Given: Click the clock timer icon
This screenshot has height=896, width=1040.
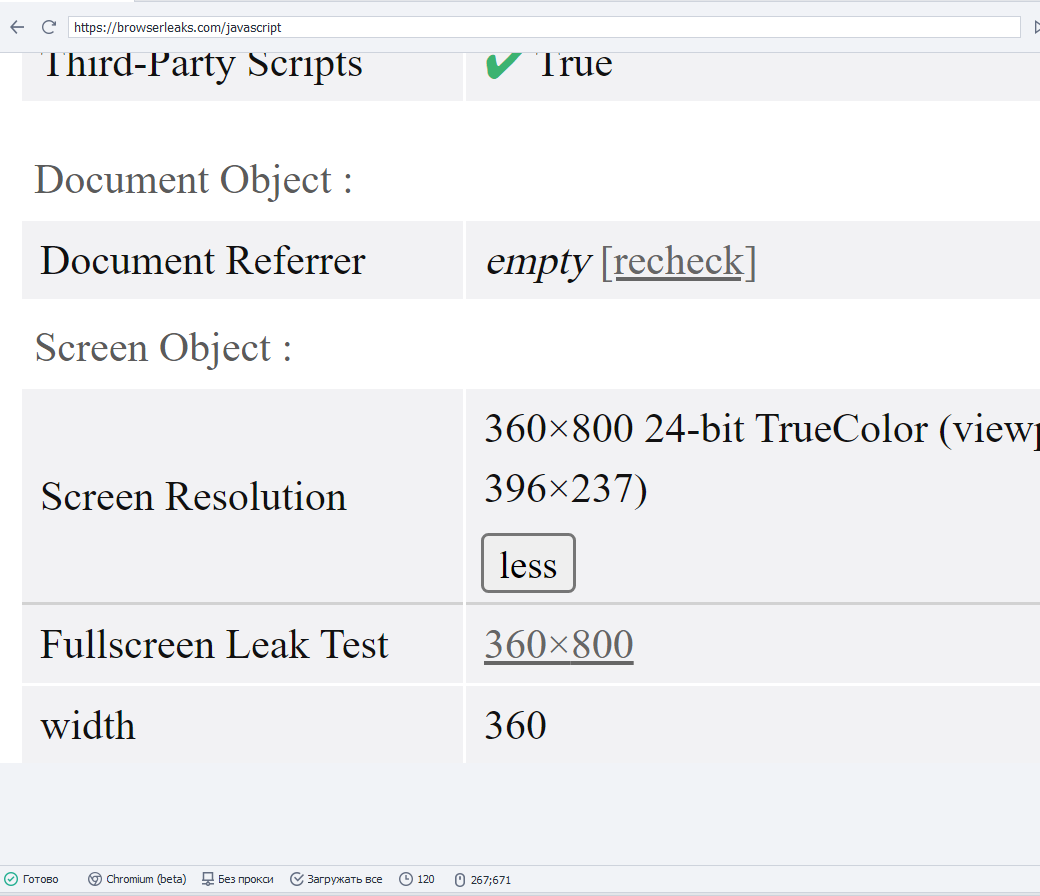Looking at the screenshot, I should click(x=406, y=879).
